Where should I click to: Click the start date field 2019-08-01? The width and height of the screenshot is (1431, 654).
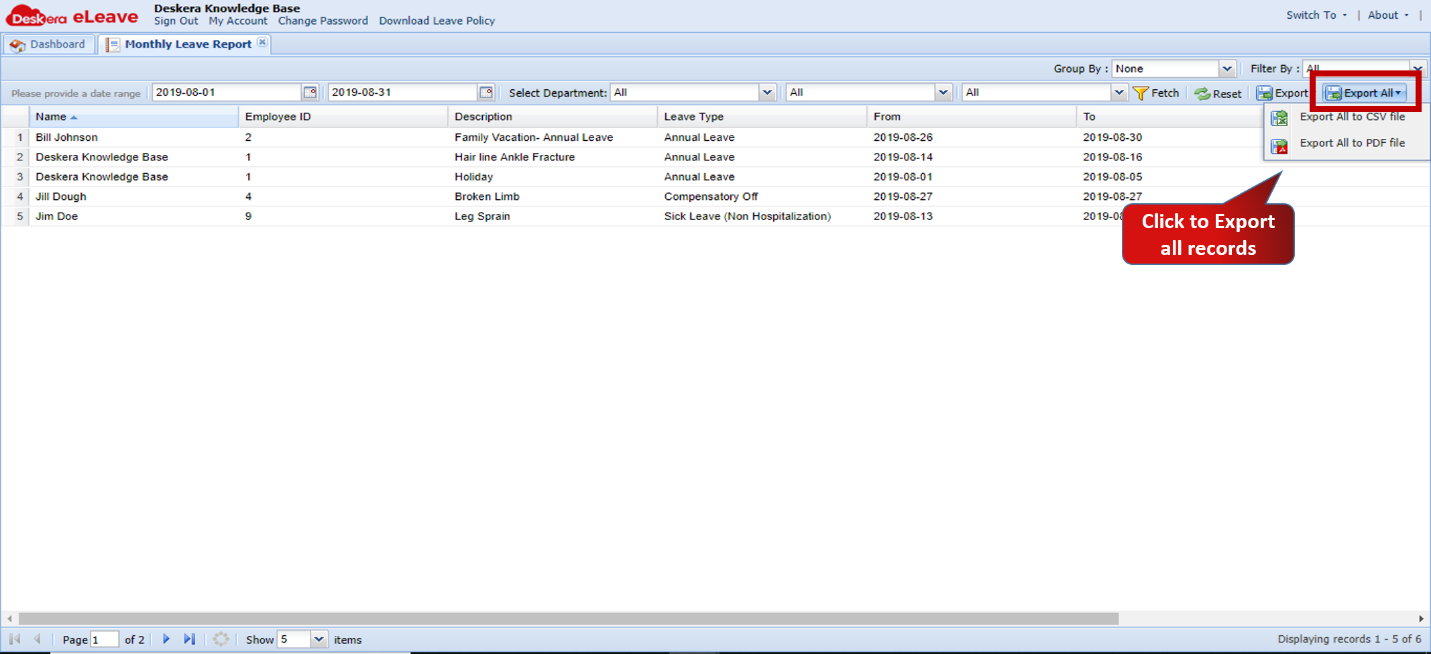tap(227, 92)
